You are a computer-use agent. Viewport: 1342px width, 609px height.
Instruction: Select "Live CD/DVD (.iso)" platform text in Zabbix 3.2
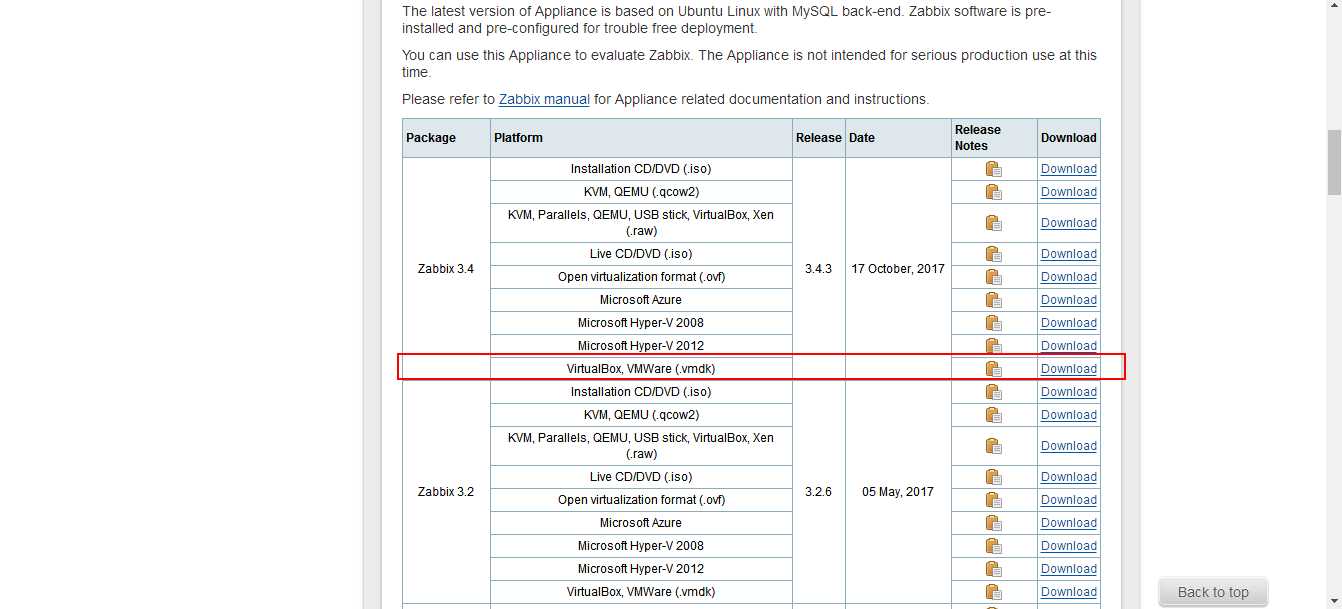tap(641, 477)
